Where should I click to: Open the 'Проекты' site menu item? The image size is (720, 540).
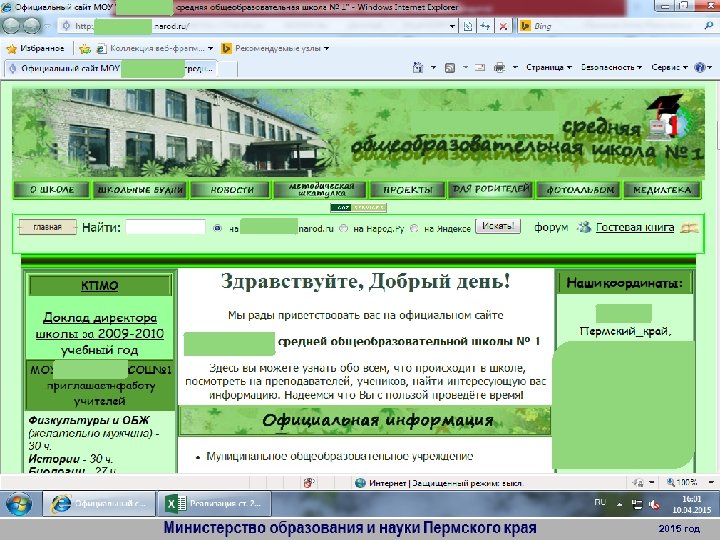(x=408, y=190)
